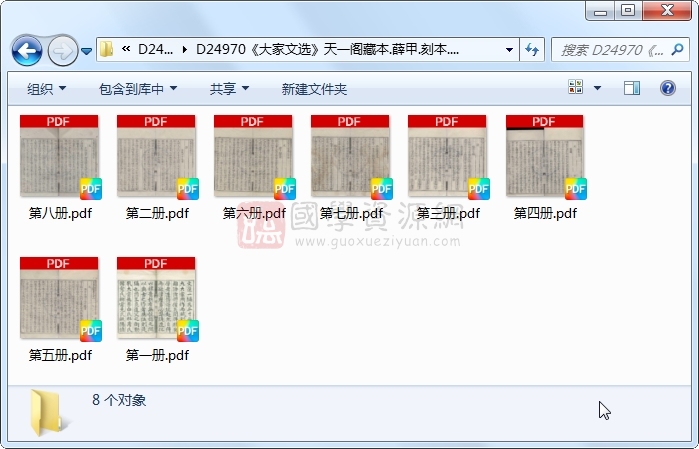
Task: Click the file name 第七册.pdf
Action: pos(351,213)
